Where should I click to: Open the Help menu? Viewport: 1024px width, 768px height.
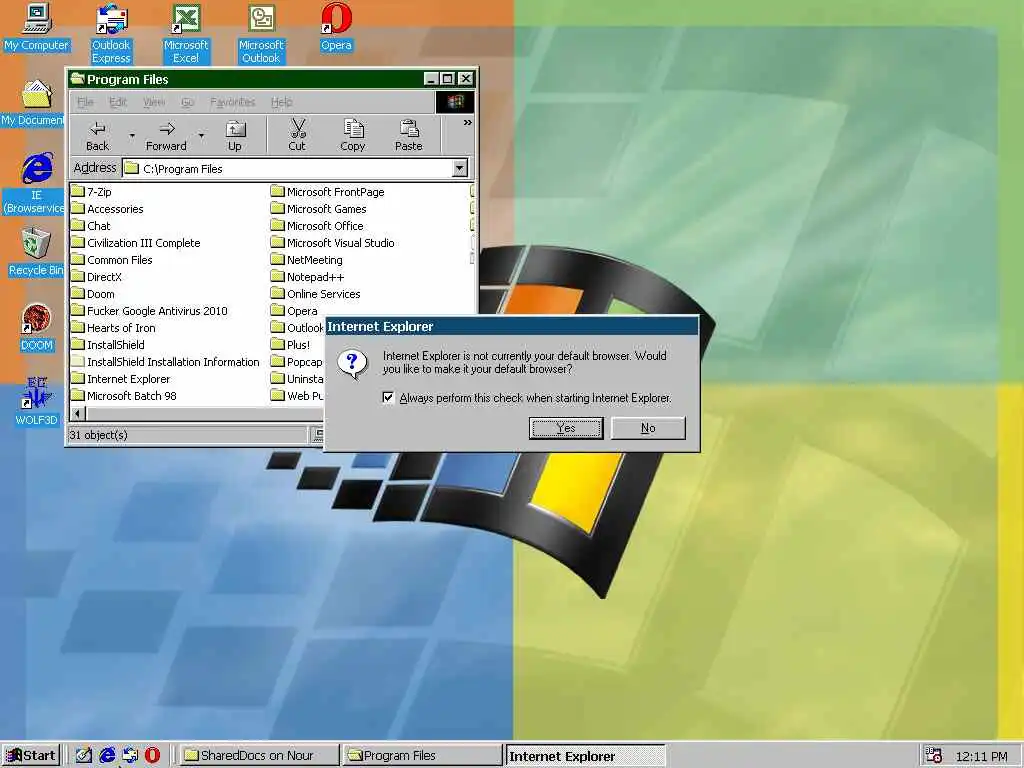coord(281,102)
